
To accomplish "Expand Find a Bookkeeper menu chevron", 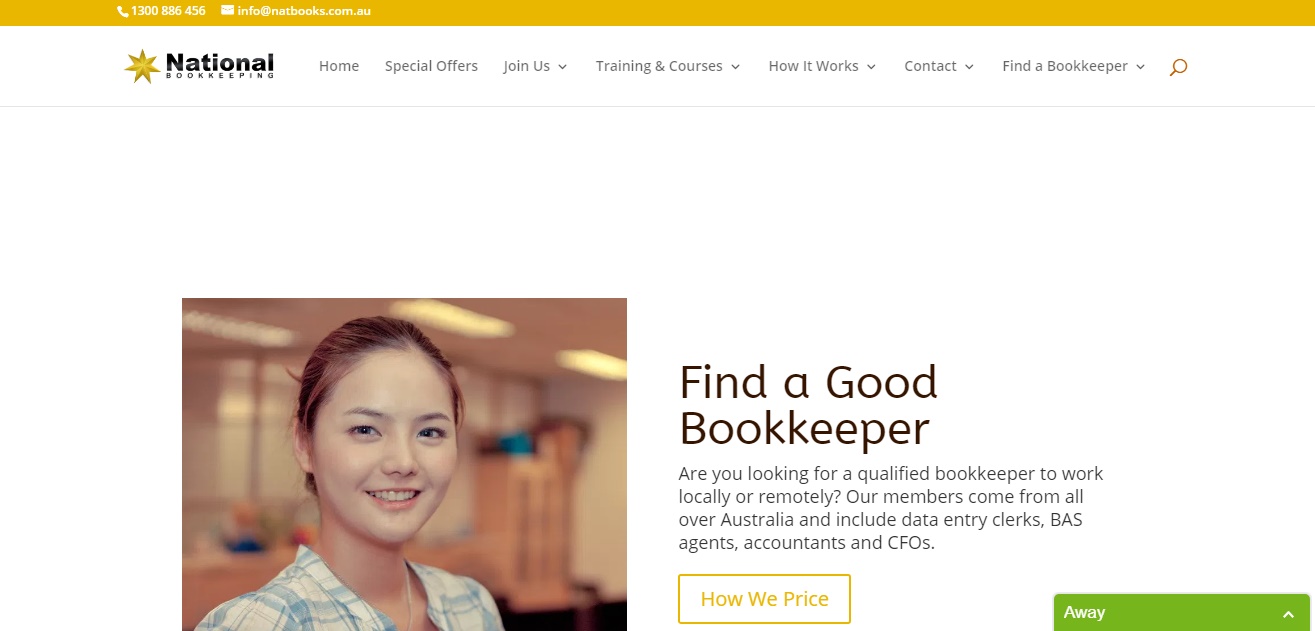I will point(1140,67).
